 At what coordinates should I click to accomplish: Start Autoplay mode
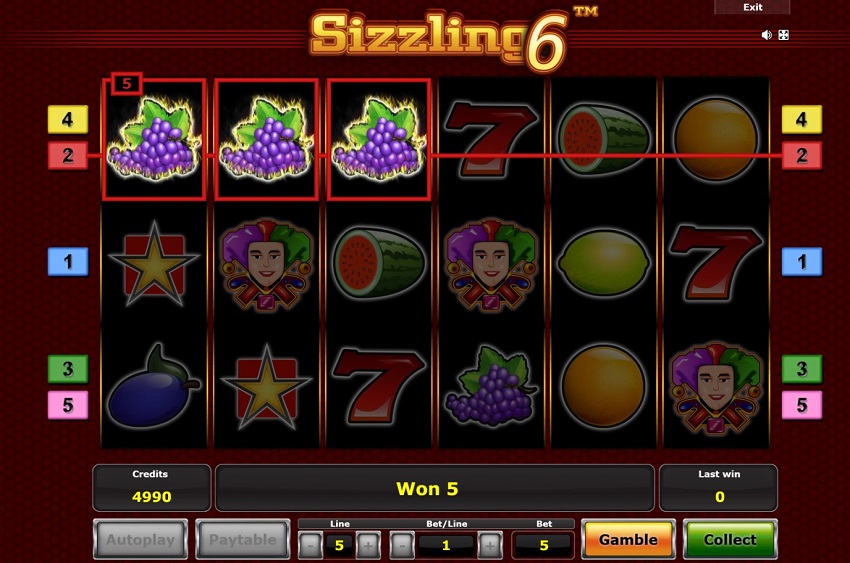click(x=140, y=539)
